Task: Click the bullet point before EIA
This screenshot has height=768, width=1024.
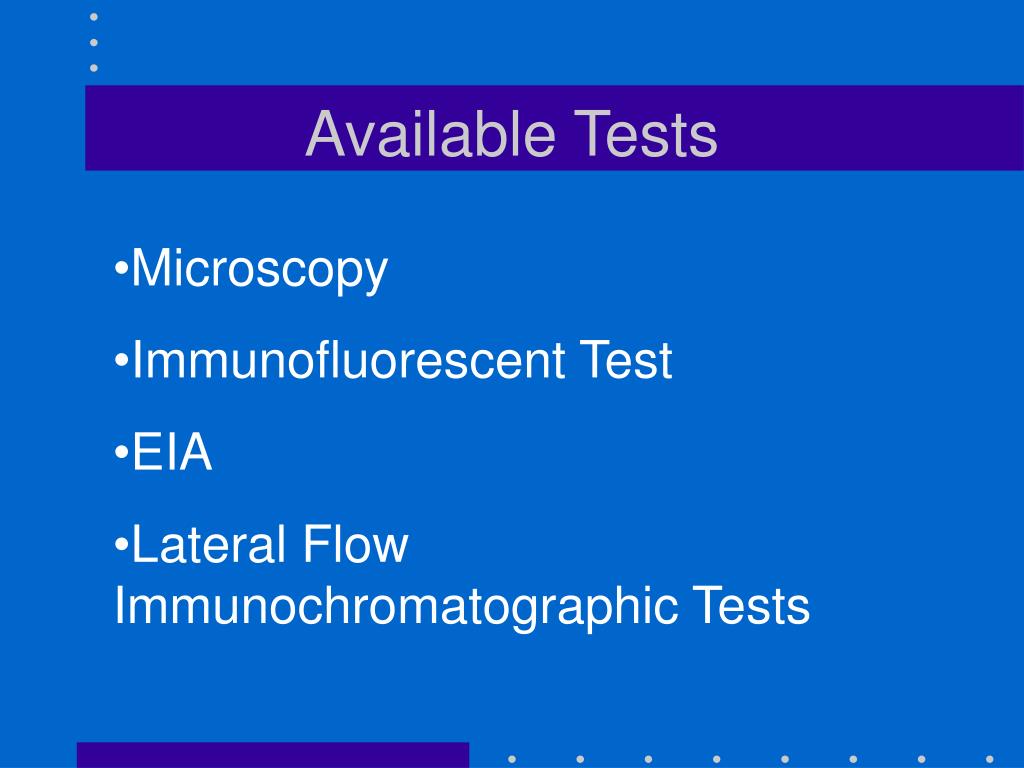Action: pos(121,451)
